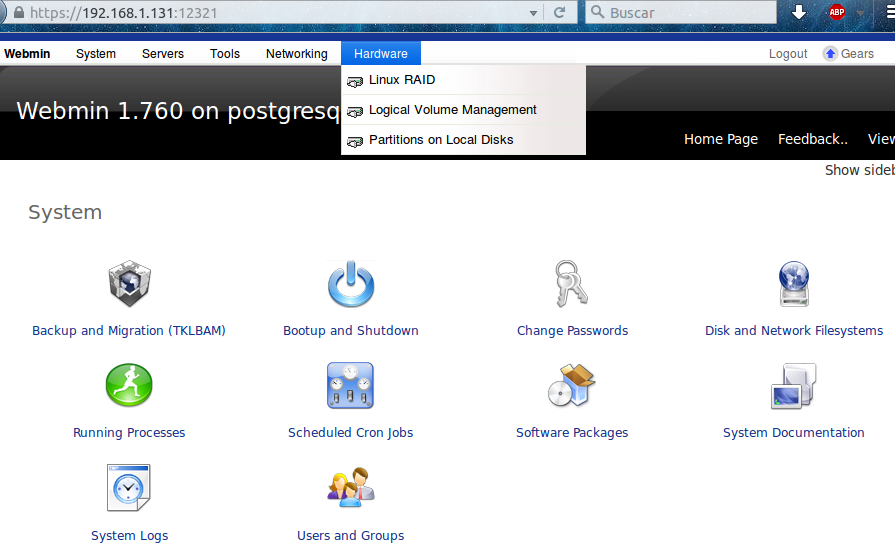Image resolution: width=895 pixels, height=549 pixels.
Task: Open the Software Packages box icon
Action: 572,387
